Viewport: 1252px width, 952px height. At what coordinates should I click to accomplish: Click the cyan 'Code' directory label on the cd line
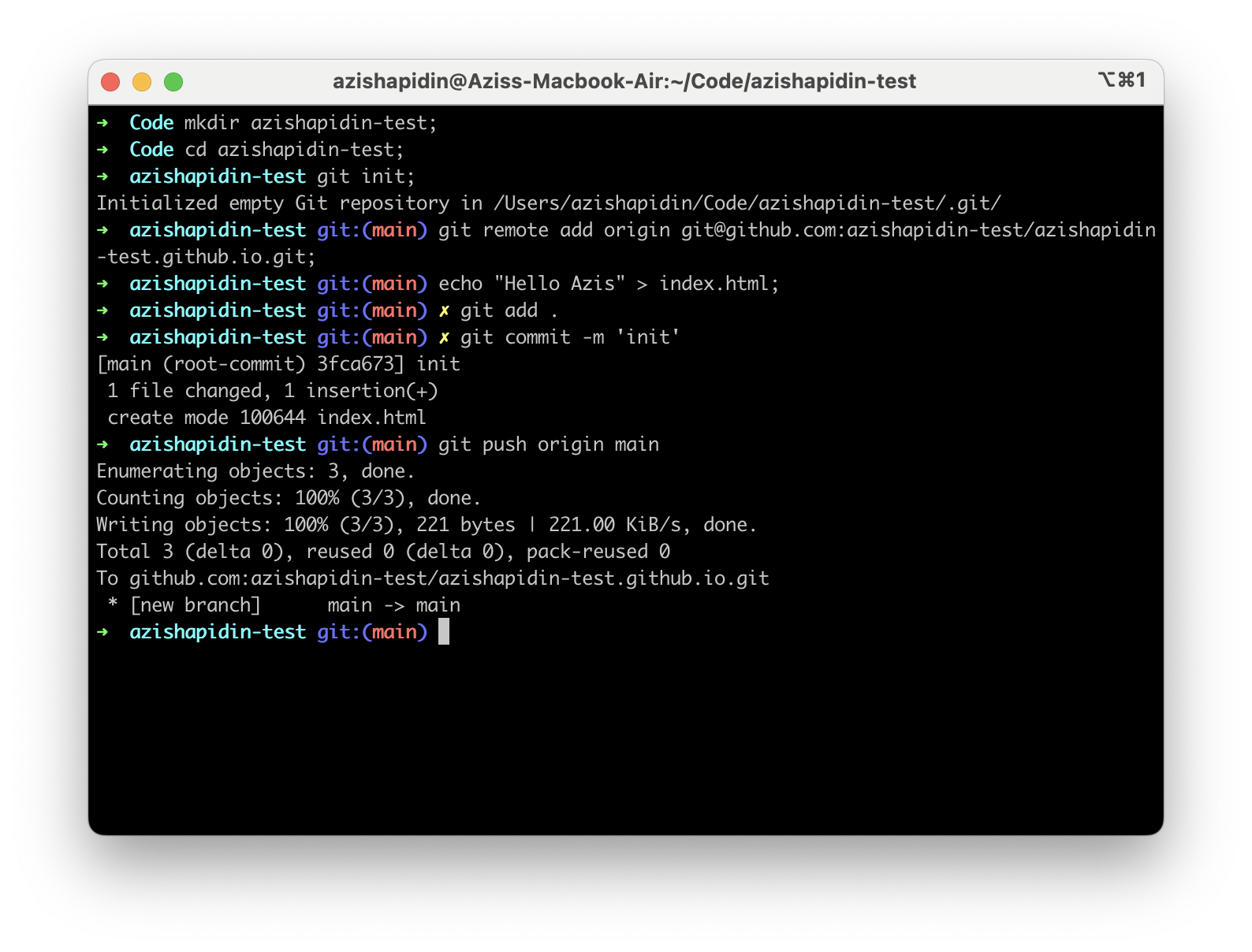point(151,150)
